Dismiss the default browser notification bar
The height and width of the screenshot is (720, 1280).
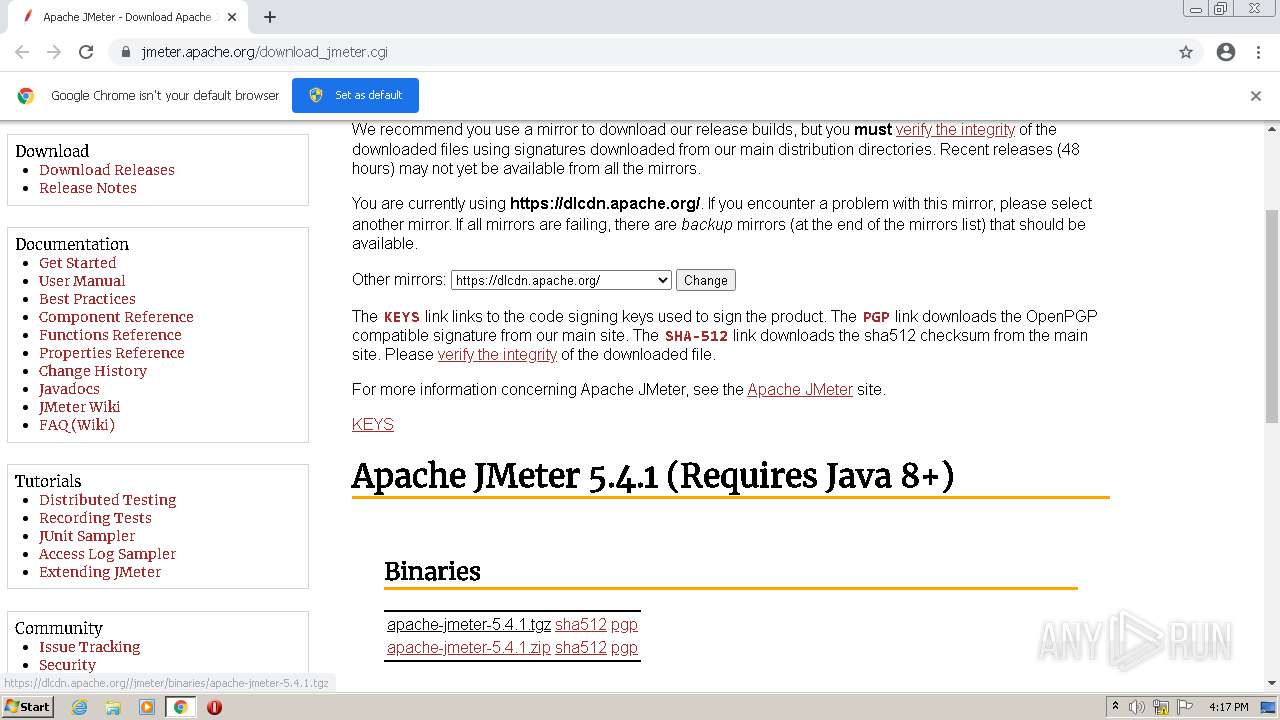click(1256, 96)
